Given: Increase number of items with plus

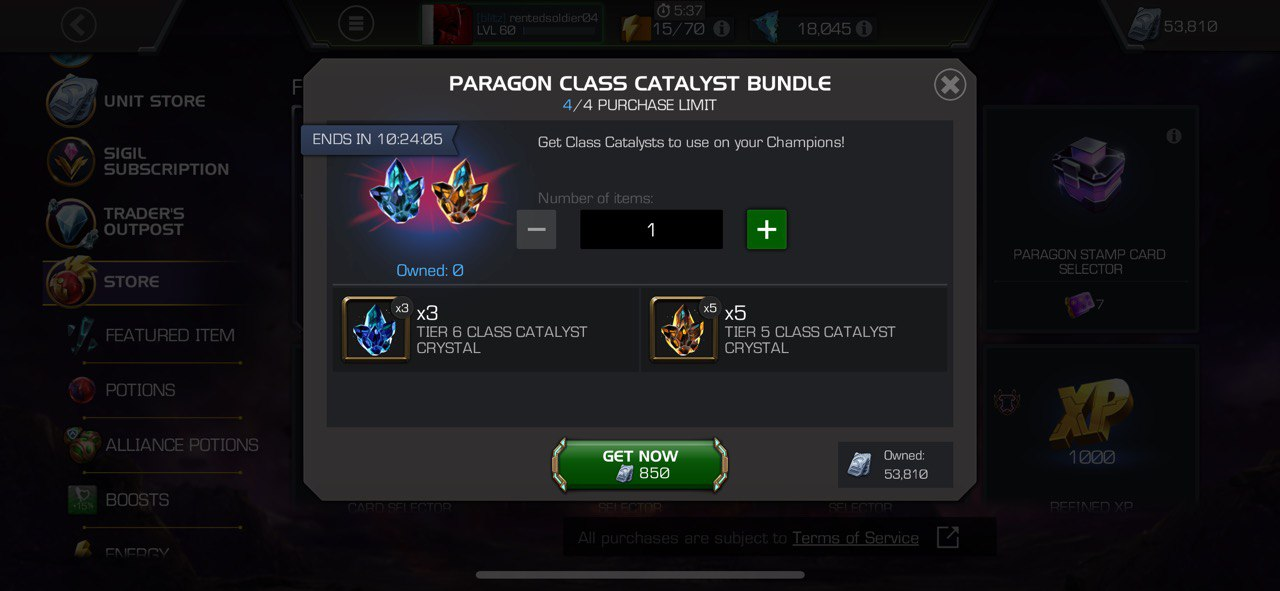Looking at the screenshot, I should click(x=766, y=229).
